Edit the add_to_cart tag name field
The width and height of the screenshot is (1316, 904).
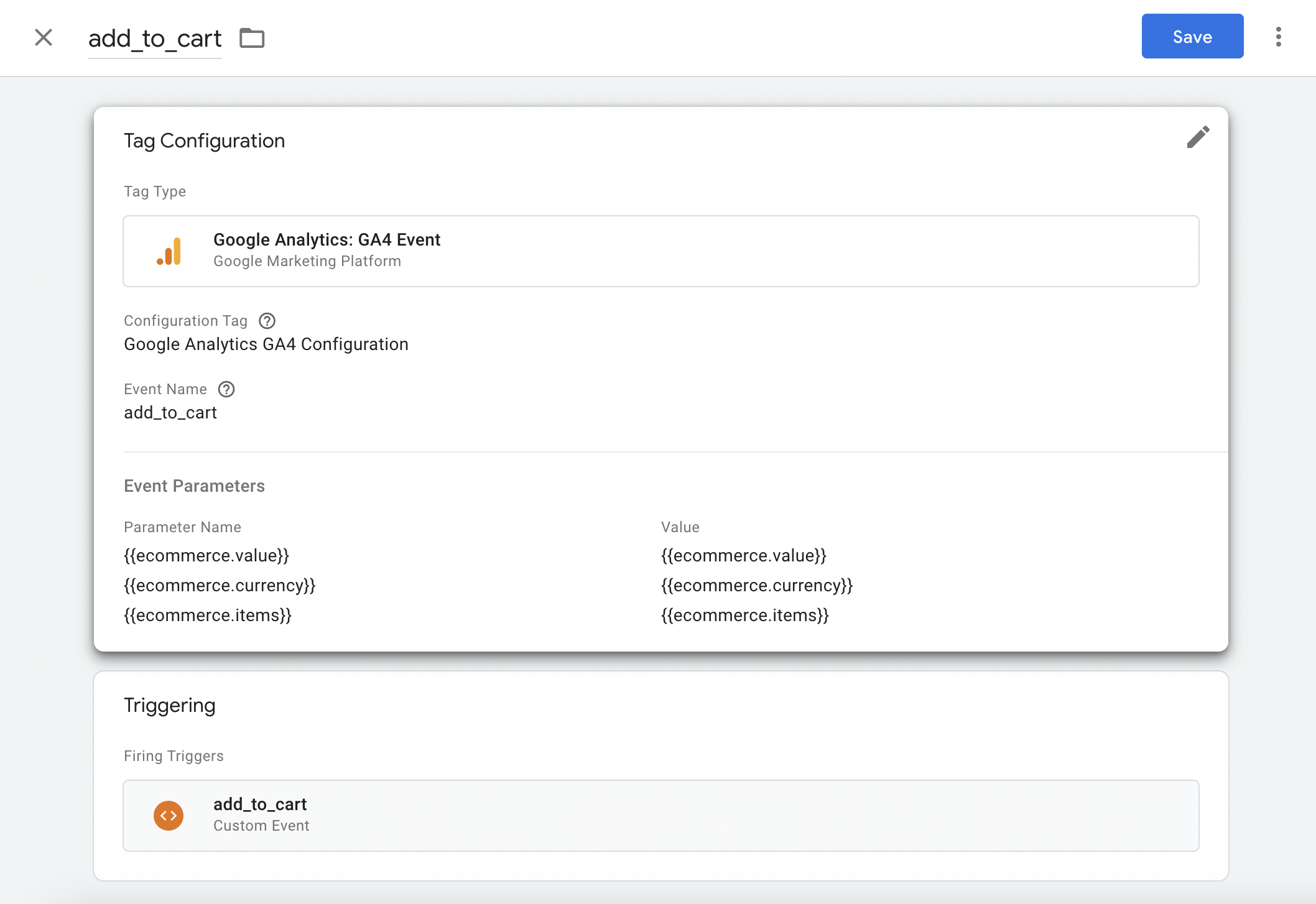[155, 39]
